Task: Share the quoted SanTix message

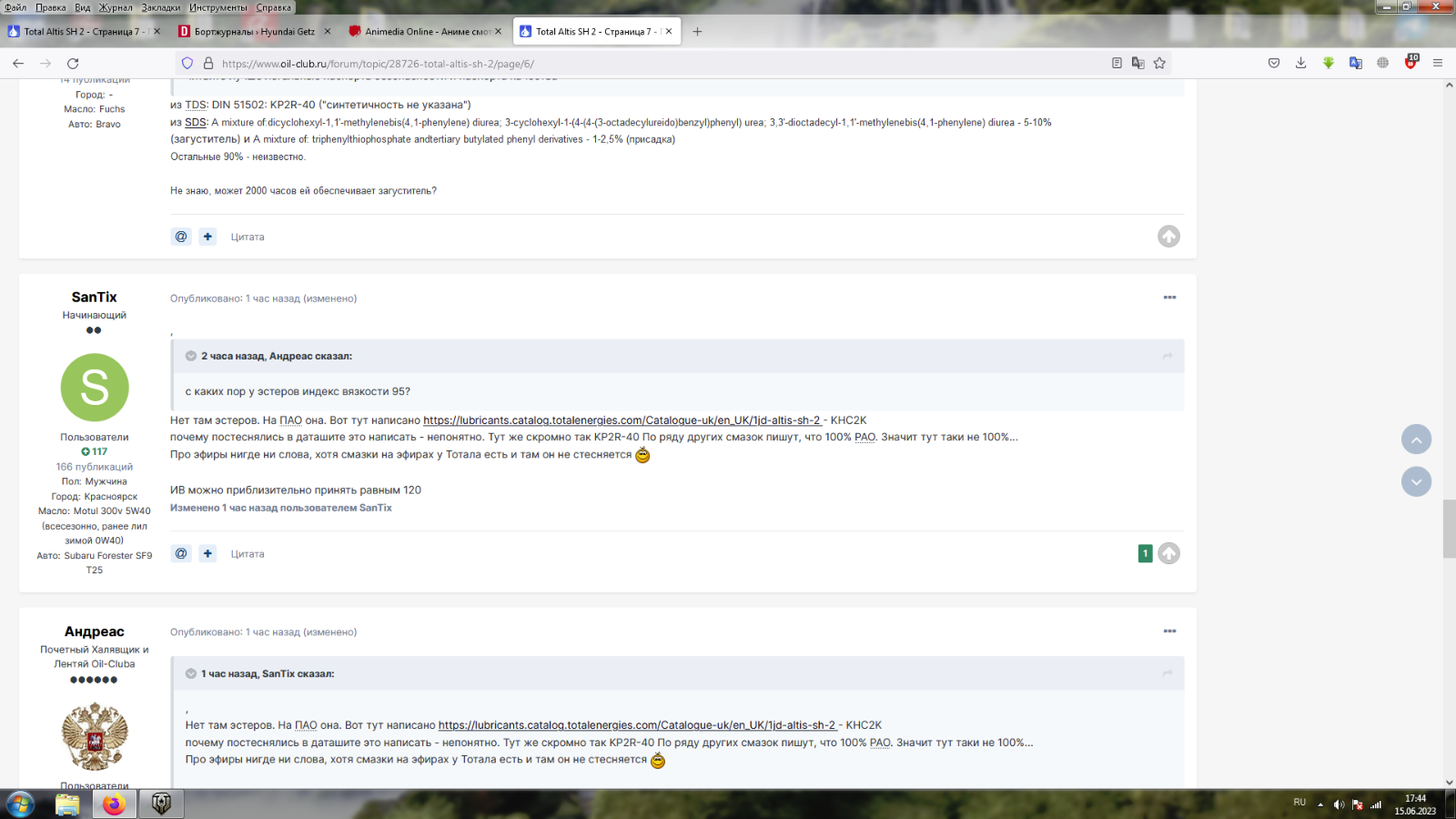Action: [x=1168, y=673]
